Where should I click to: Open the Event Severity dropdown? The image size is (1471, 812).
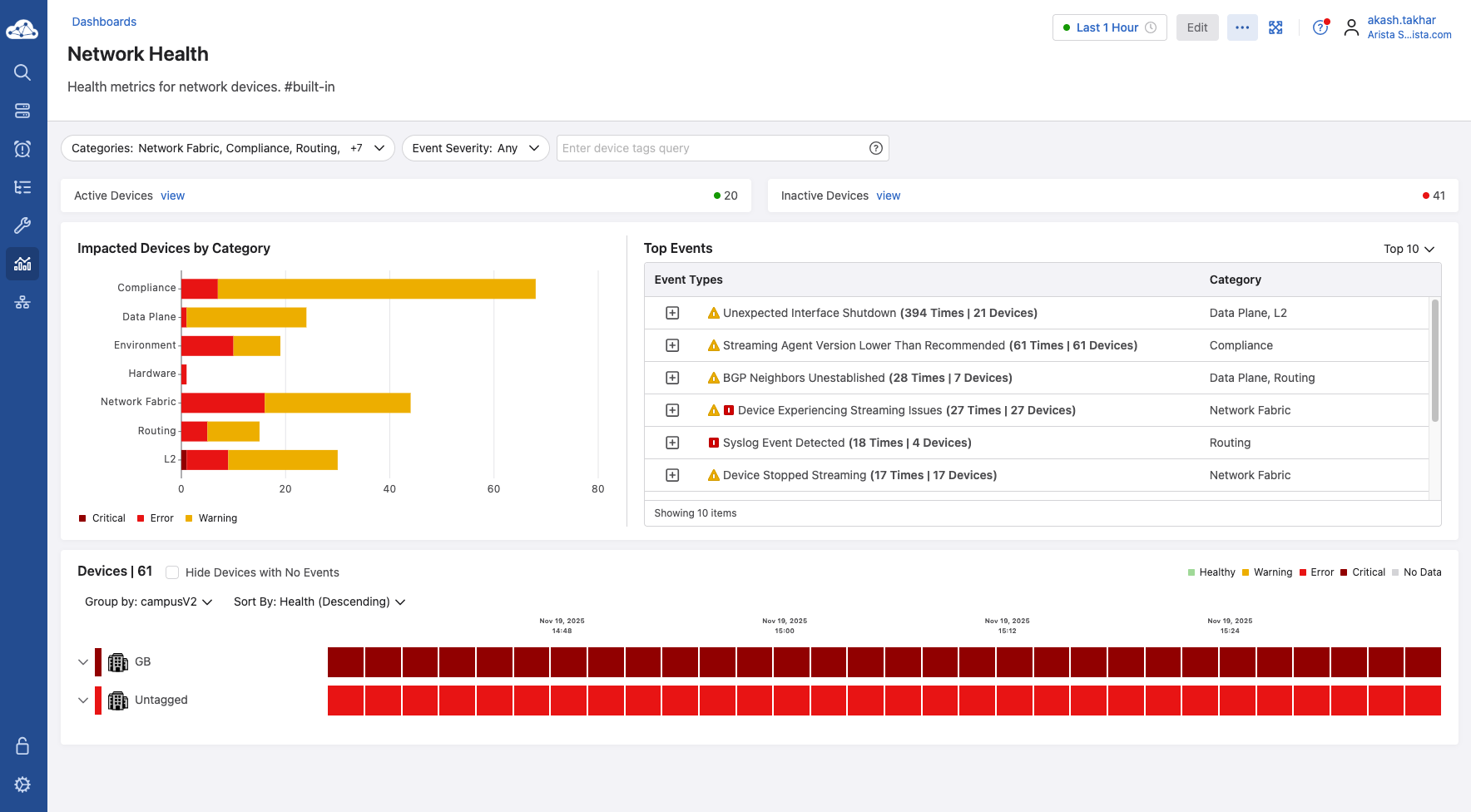[475, 148]
